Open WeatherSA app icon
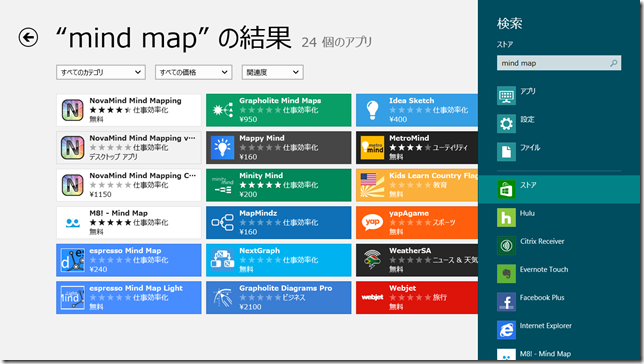 (x=373, y=260)
